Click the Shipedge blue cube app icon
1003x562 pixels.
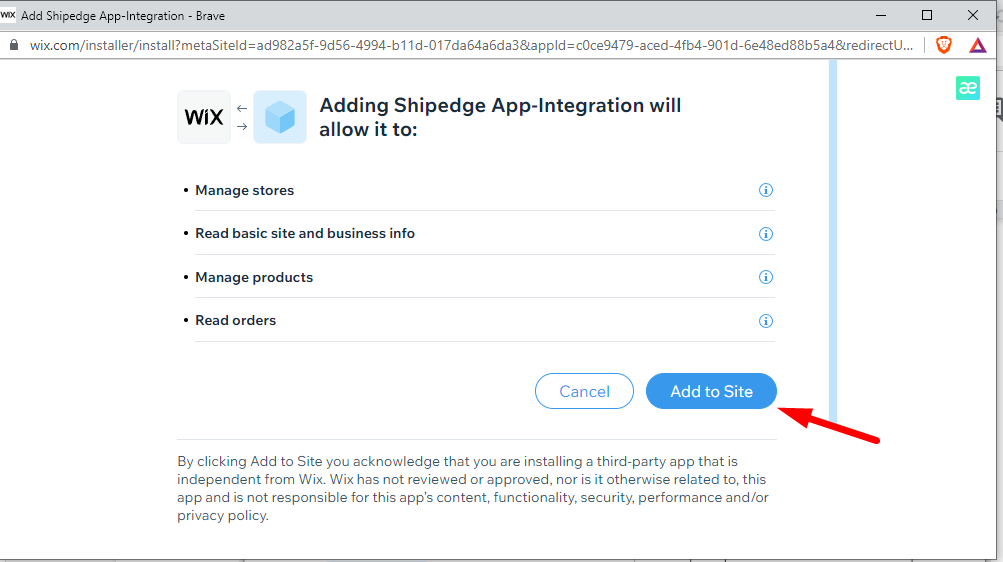(280, 117)
